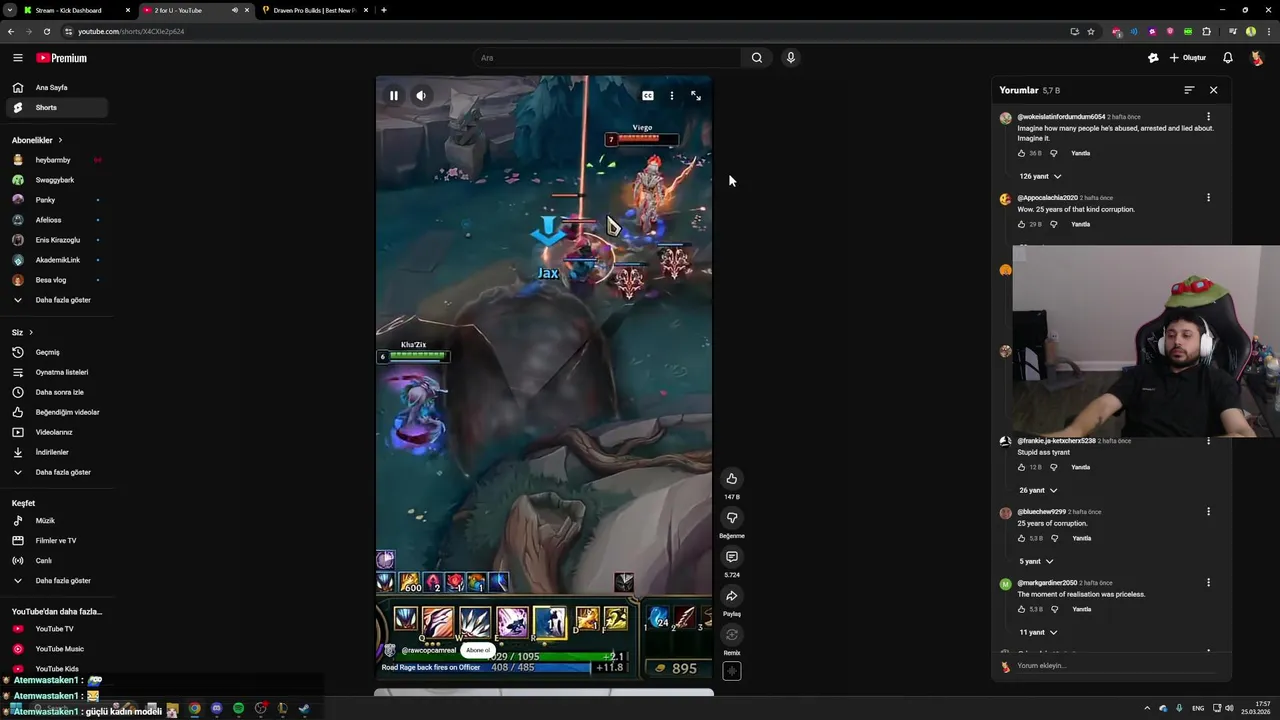Expand the Siz section header
The height and width of the screenshot is (720, 1280).
[x=22, y=332]
